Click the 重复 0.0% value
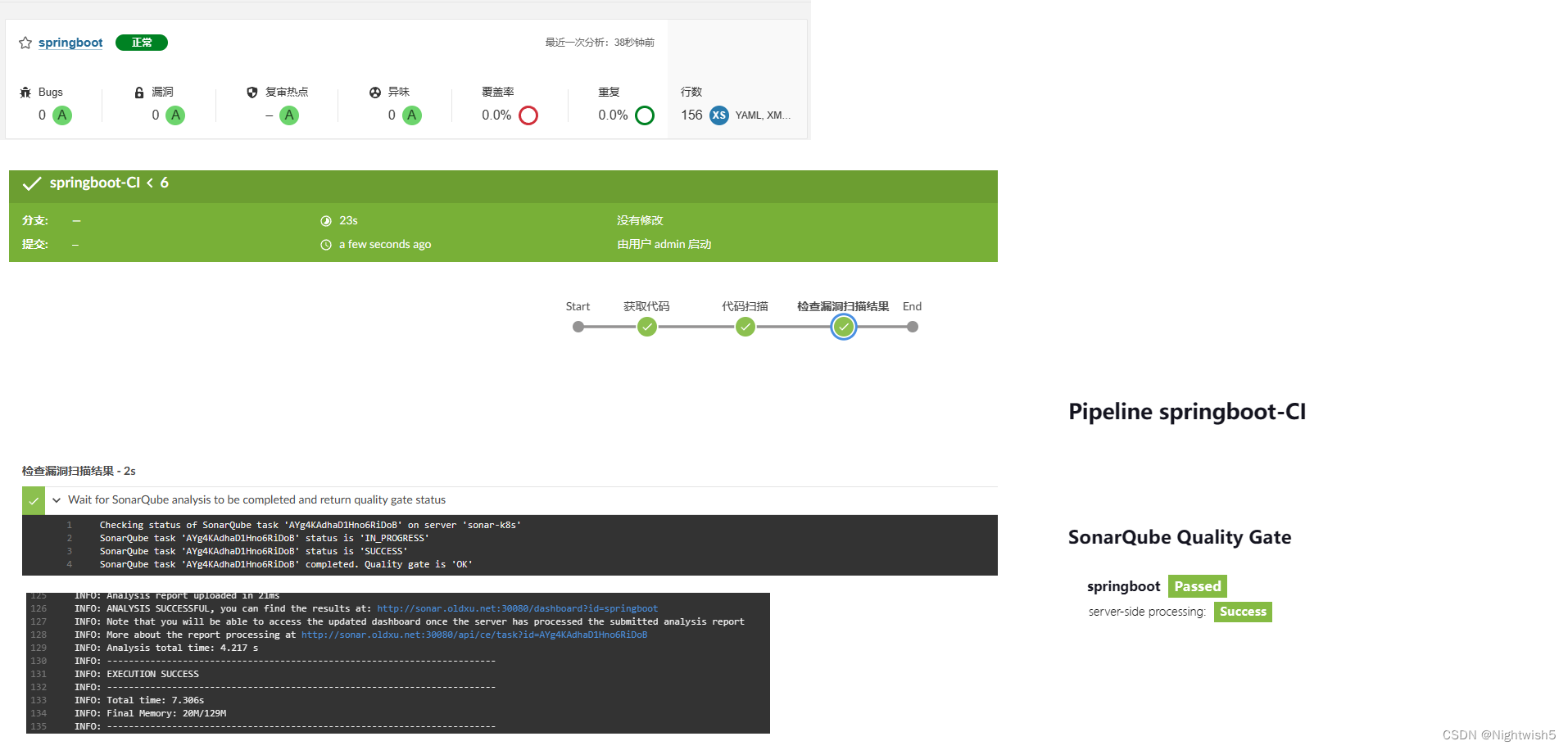The width and height of the screenshot is (1568, 750). [613, 115]
